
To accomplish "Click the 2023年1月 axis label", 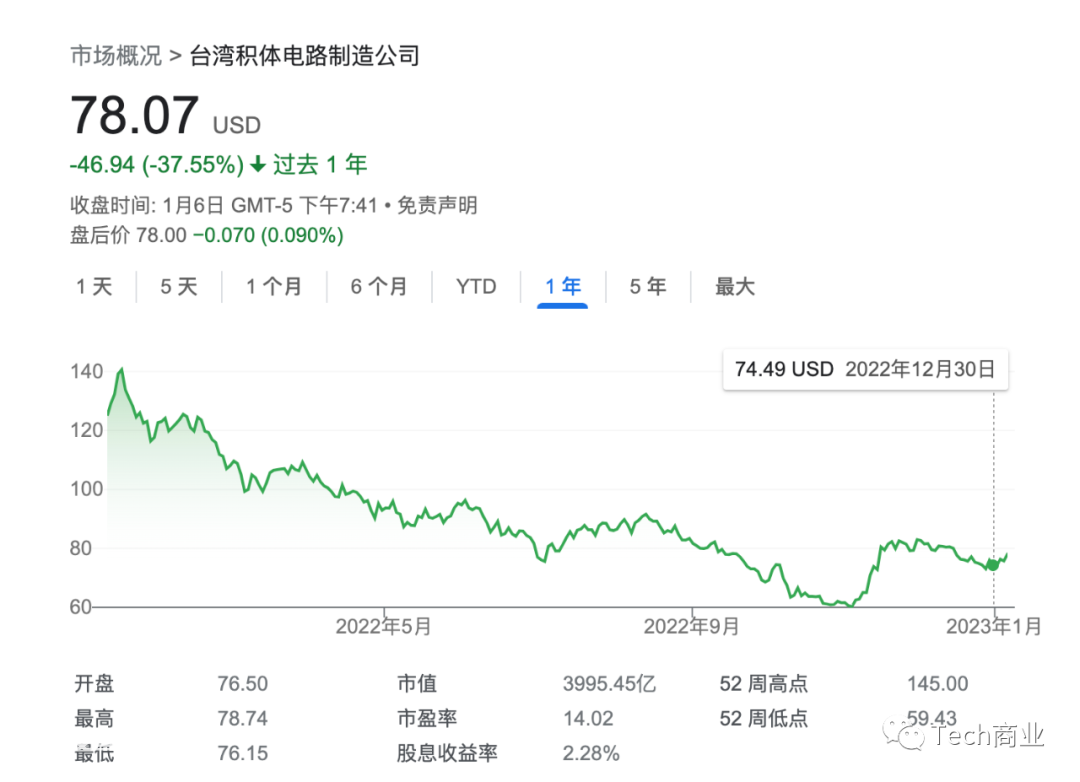I will click(994, 626).
